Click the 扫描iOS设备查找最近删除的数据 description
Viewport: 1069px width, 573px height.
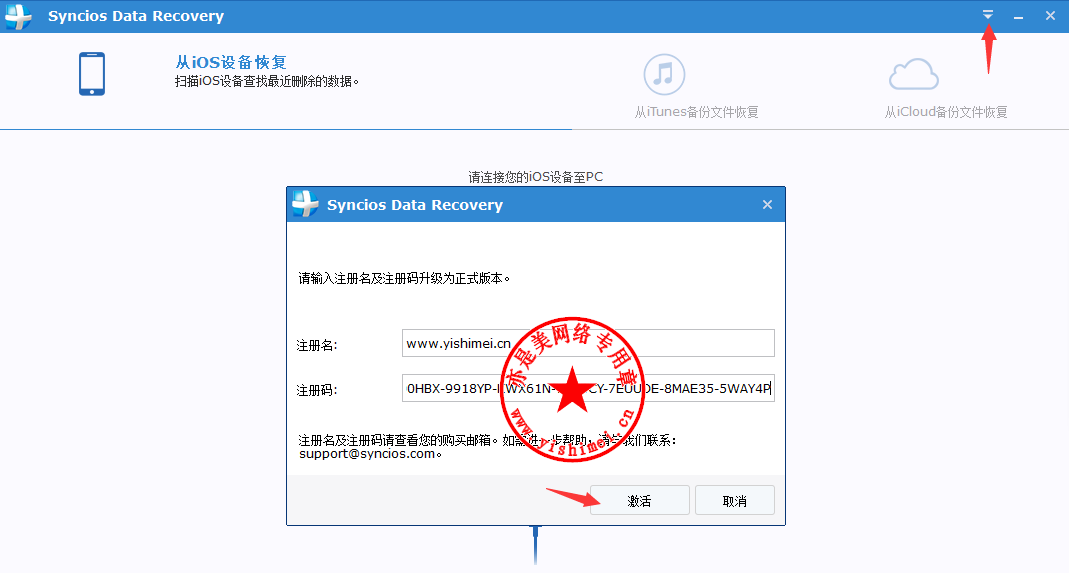pyautogui.click(x=267, y=81)
